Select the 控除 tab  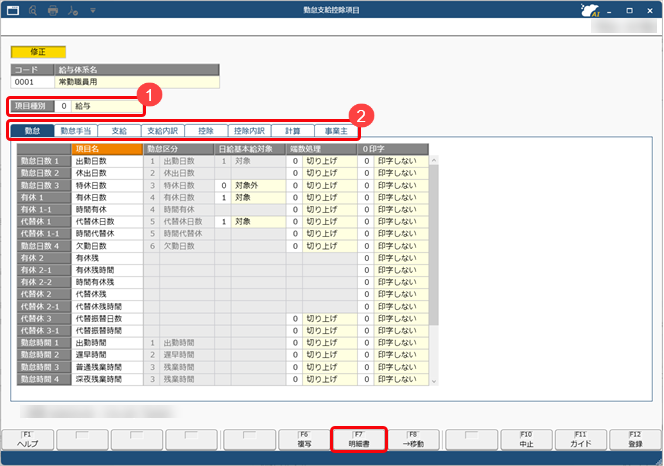(205, 131)
